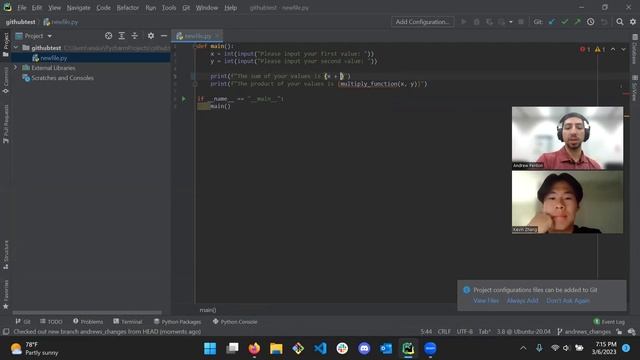Click Select Opened File target icon

(x=109, y=36)
